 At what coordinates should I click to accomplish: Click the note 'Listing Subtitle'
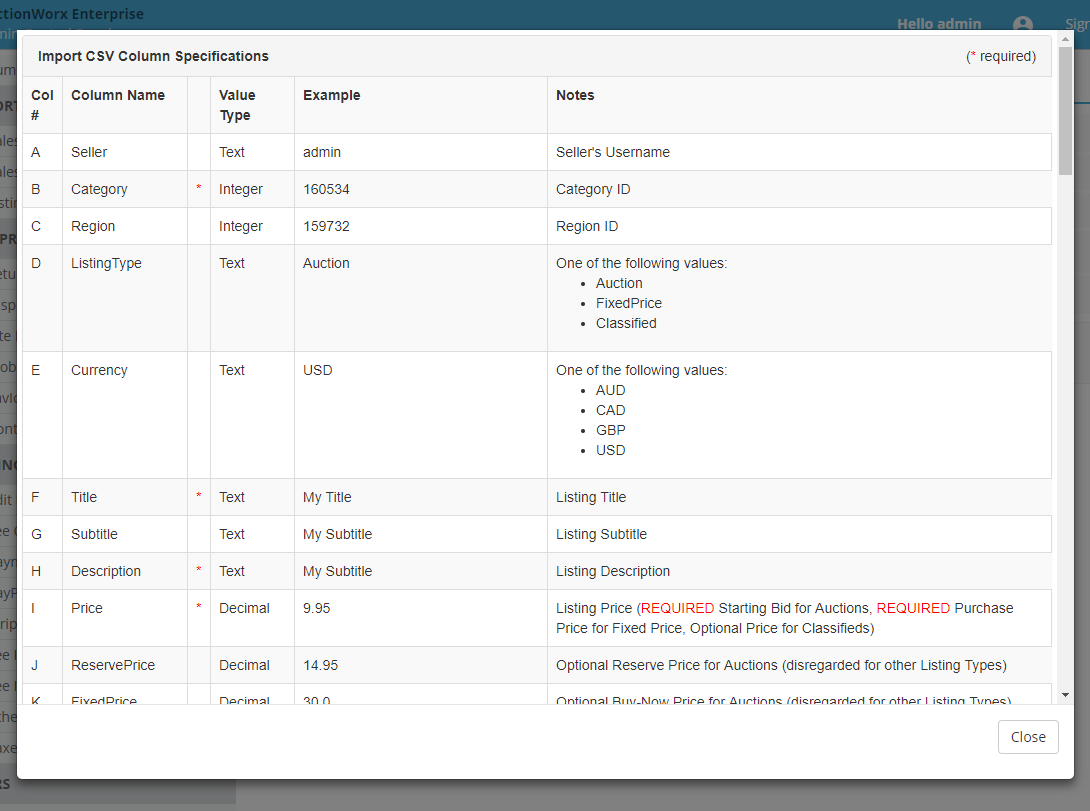(601, 534)
